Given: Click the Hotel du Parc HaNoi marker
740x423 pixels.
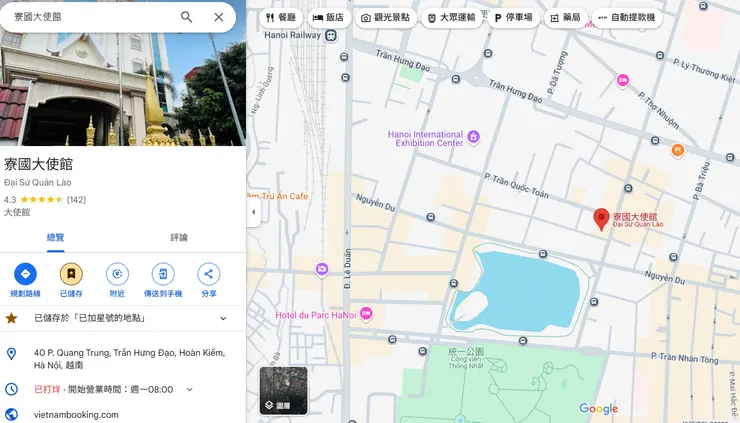Looking at the screenshot, I should (x=366, y=313).
